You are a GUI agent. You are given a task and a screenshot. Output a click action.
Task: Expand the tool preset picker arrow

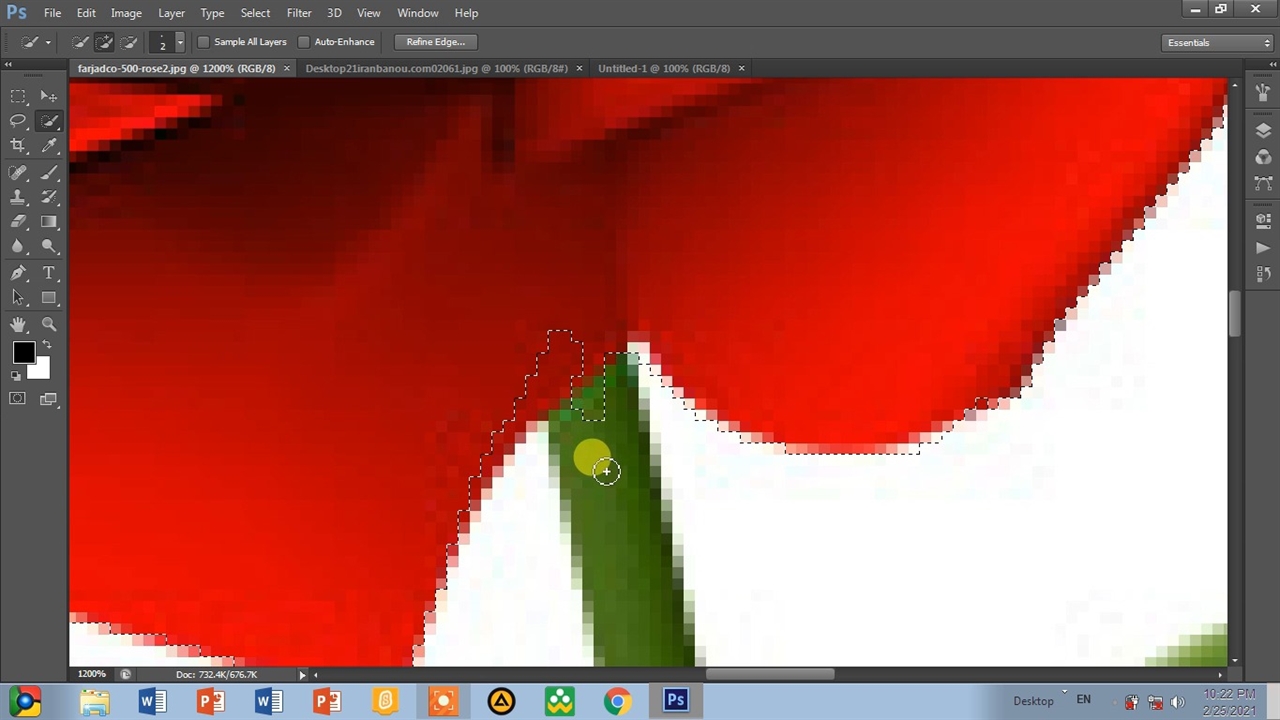[x=48, y=42]
